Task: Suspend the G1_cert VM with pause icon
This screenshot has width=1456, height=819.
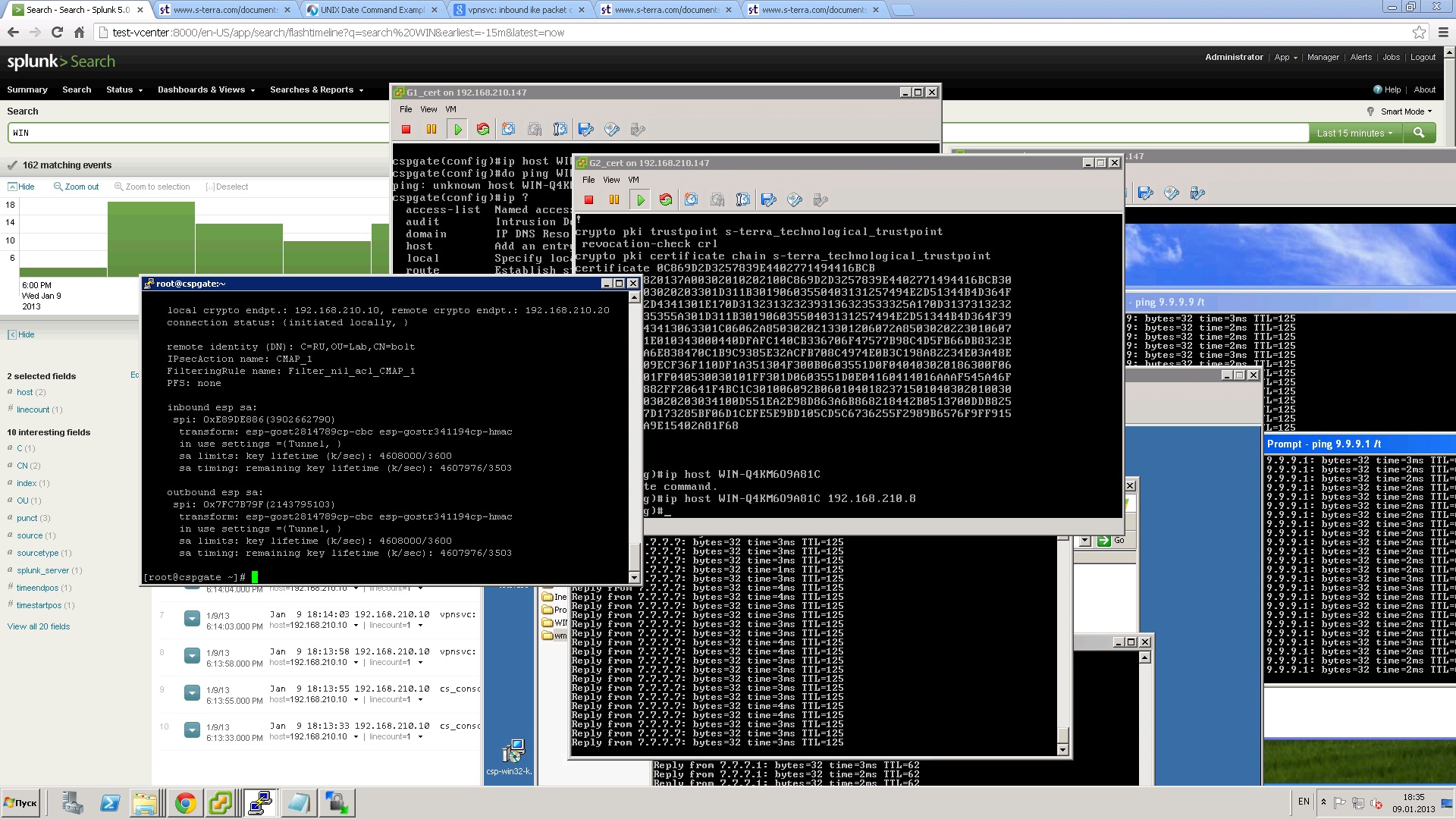Action: tap(431, 130)
